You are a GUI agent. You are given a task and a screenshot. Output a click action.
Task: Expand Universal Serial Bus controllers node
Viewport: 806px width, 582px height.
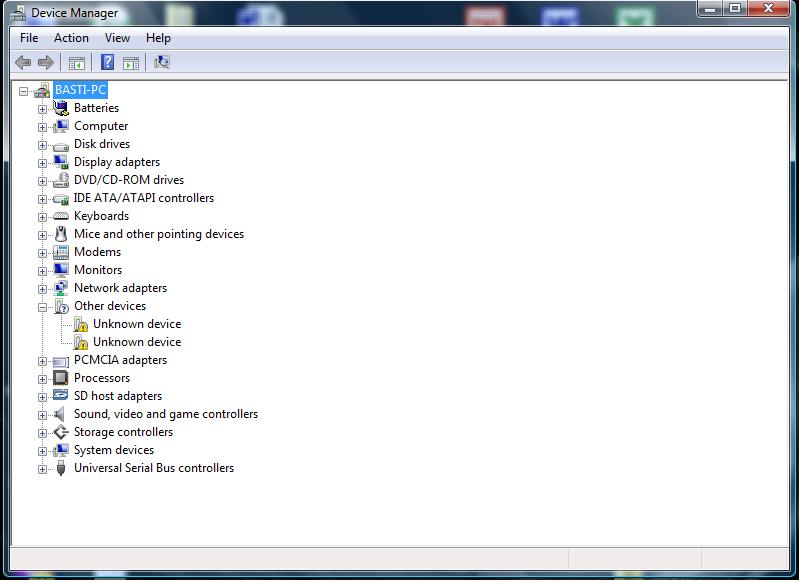pyautogui.click(x=42, y=469)
